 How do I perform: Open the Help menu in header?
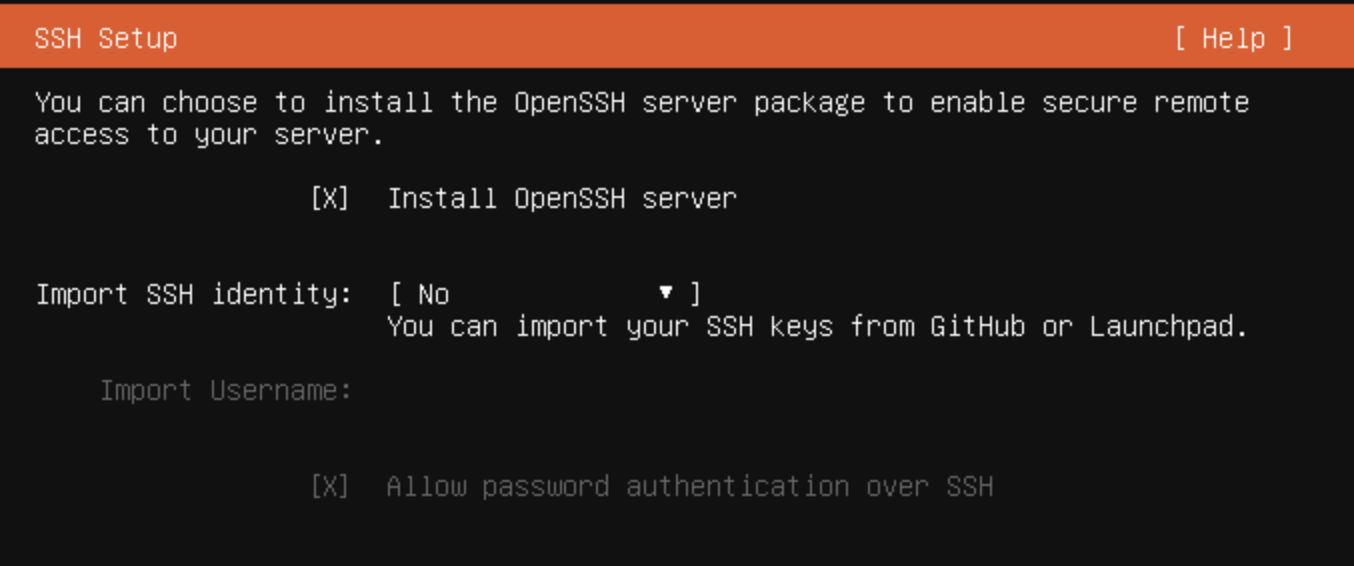click(1233, 38)
